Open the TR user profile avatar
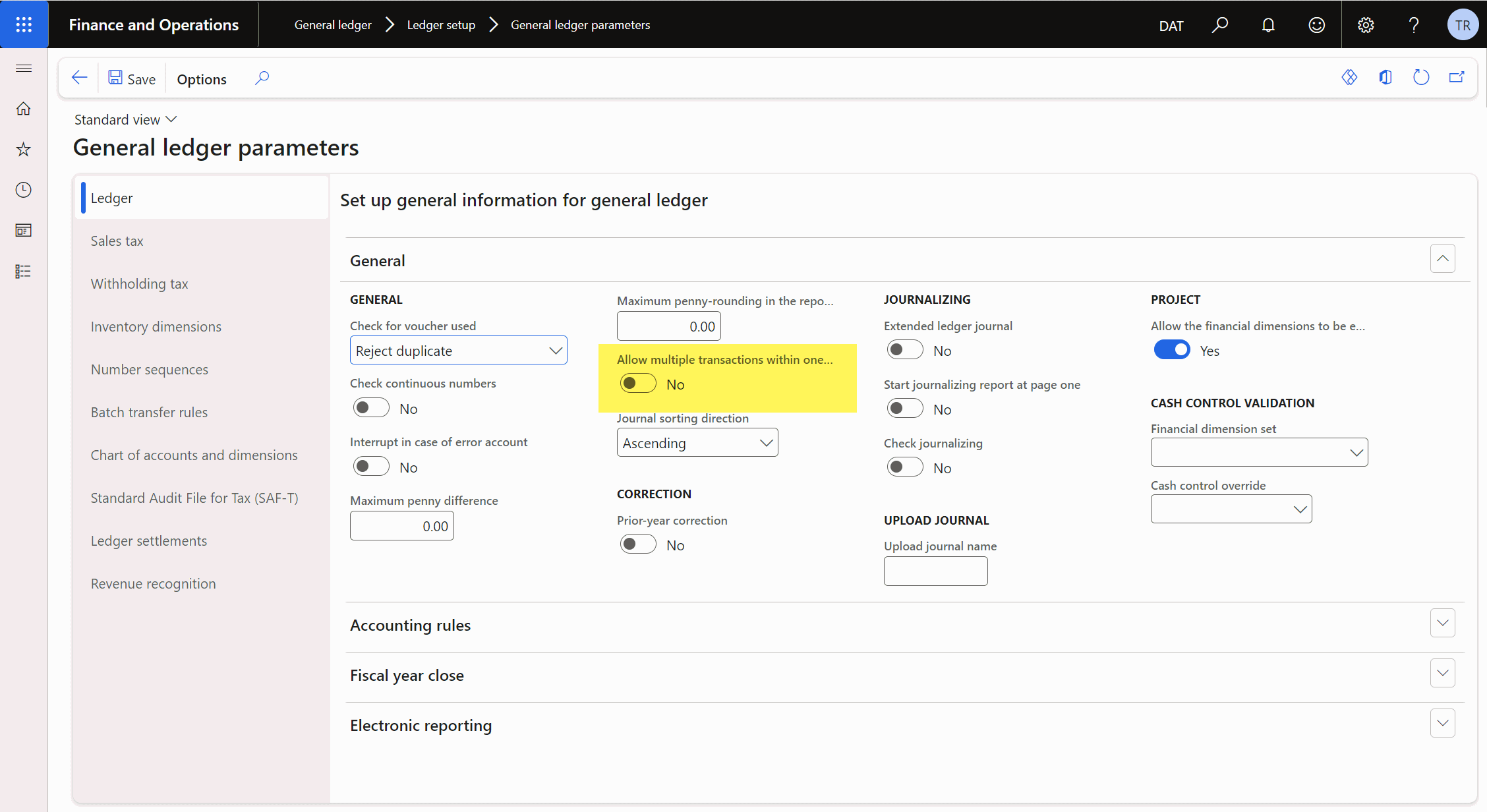The height and width of the screenshot is (812, 1487). pos(1463,25)
